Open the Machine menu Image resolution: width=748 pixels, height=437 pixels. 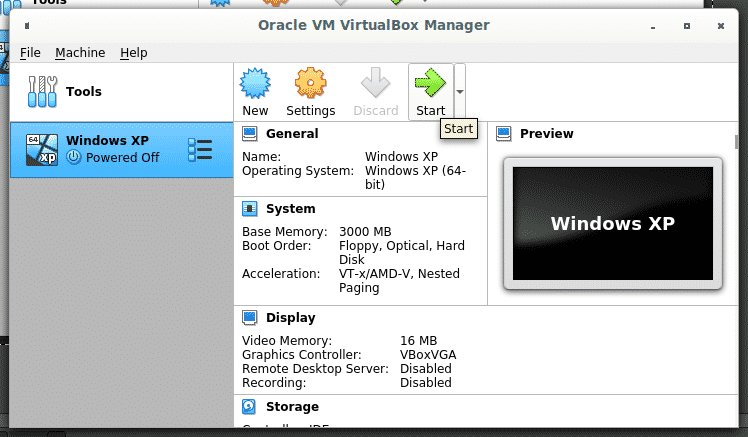(80, 52)
